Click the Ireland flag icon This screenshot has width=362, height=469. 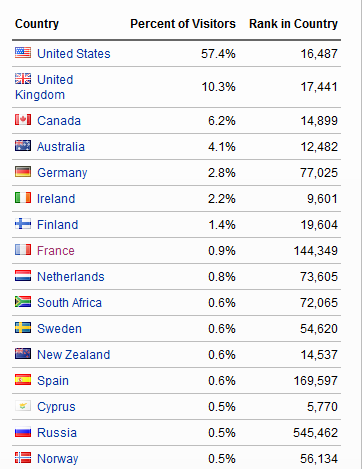[x=23, y=198]
